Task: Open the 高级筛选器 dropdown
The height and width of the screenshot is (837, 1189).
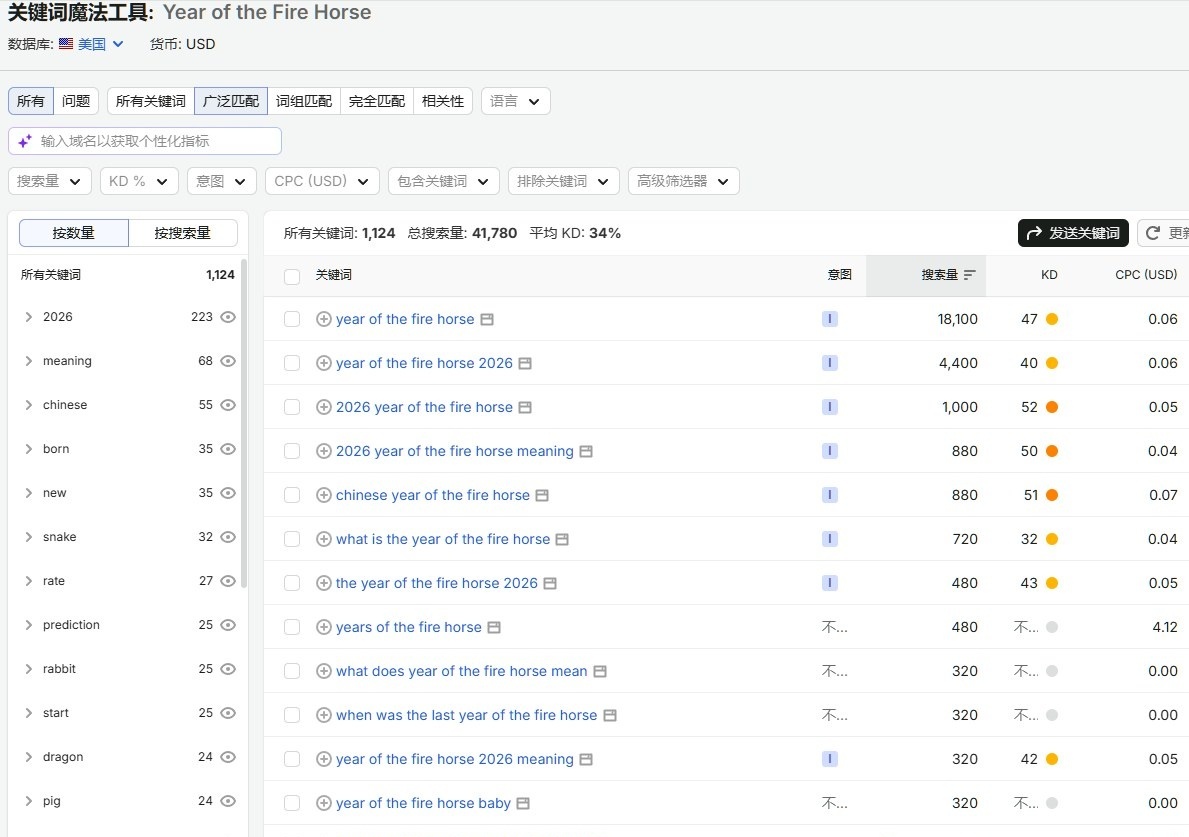Action: click(x=684, y=181)
